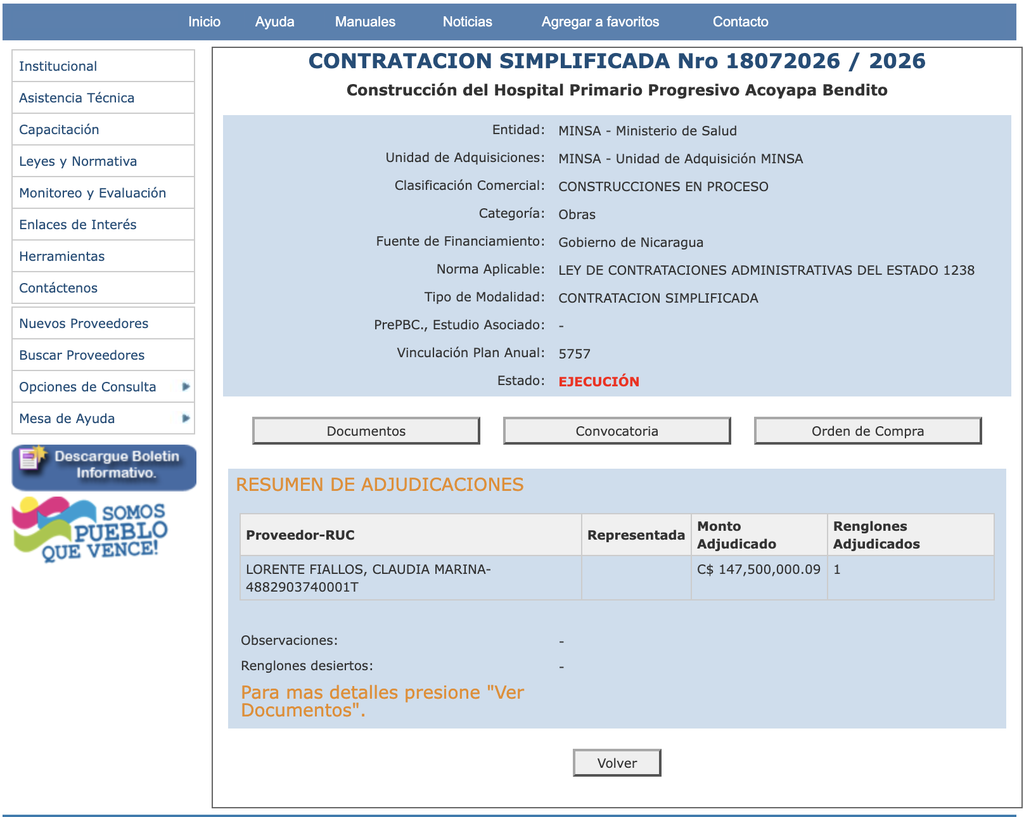Select Monitoreo y Evaluación in sidebar
The width and height of the screenshot is (1024, 817).
(103, 193)
